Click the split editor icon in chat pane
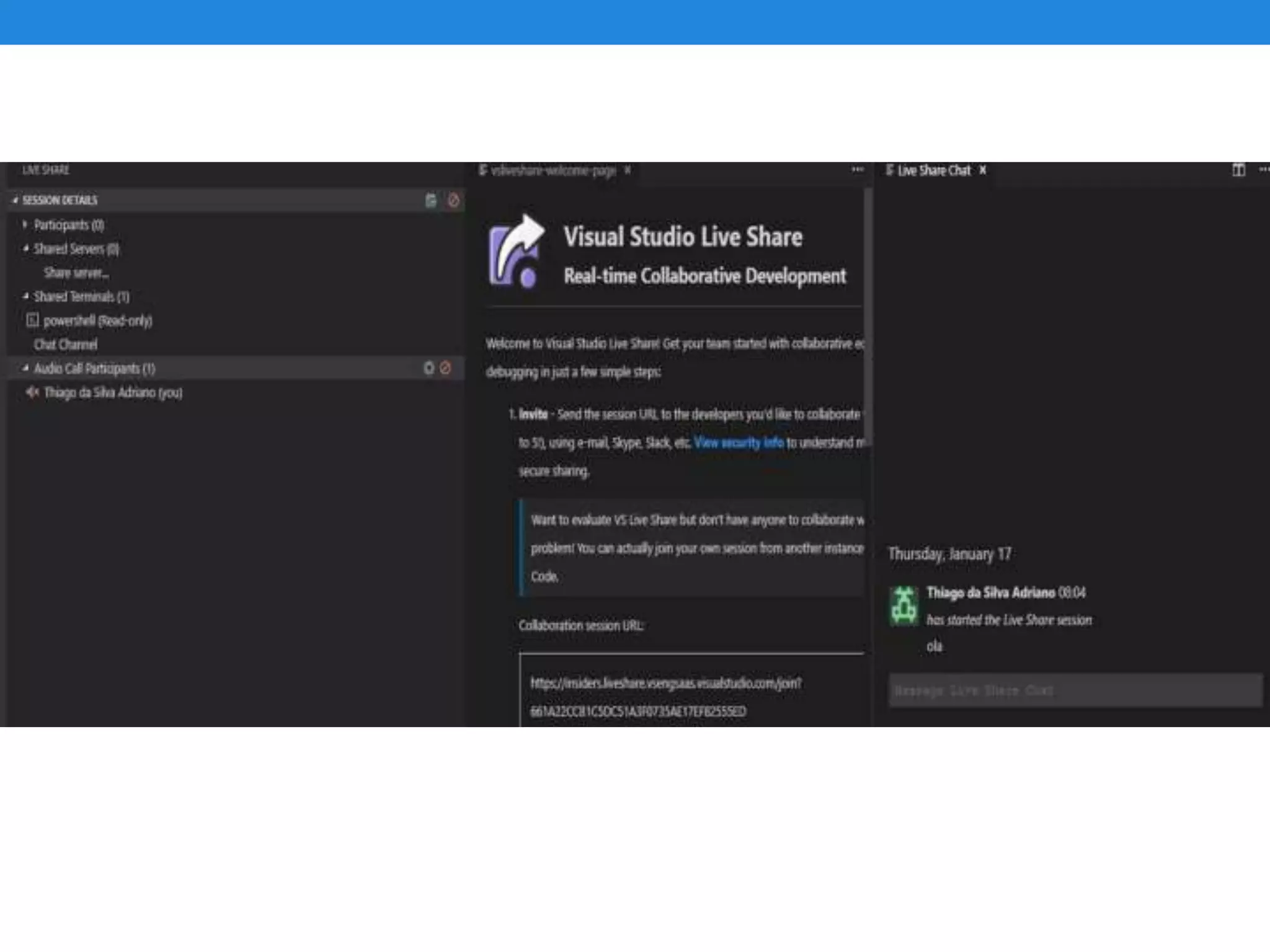The width and height of the screenshot is (1270, 952). (1238, 170)
